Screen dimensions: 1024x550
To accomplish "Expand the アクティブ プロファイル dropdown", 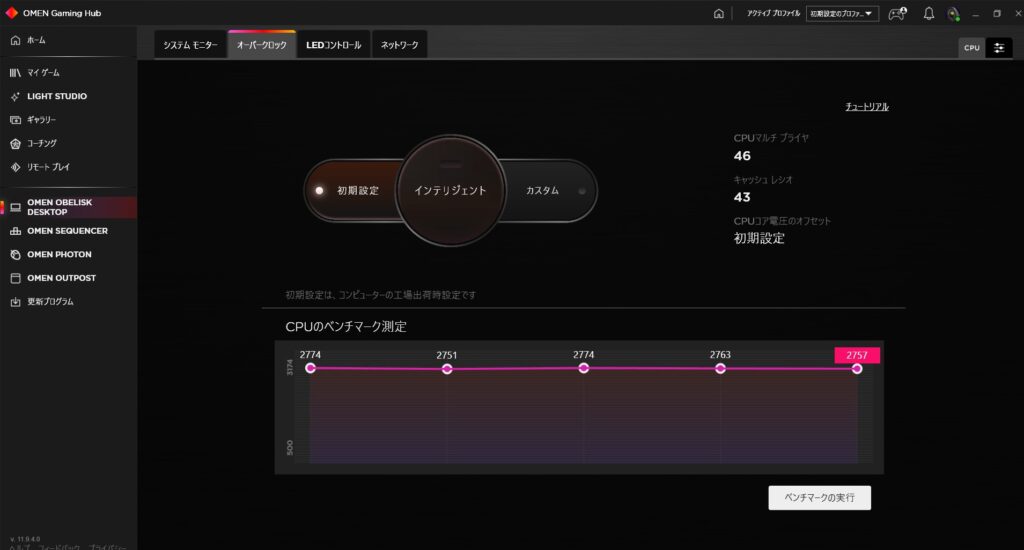I will (842, 14).
